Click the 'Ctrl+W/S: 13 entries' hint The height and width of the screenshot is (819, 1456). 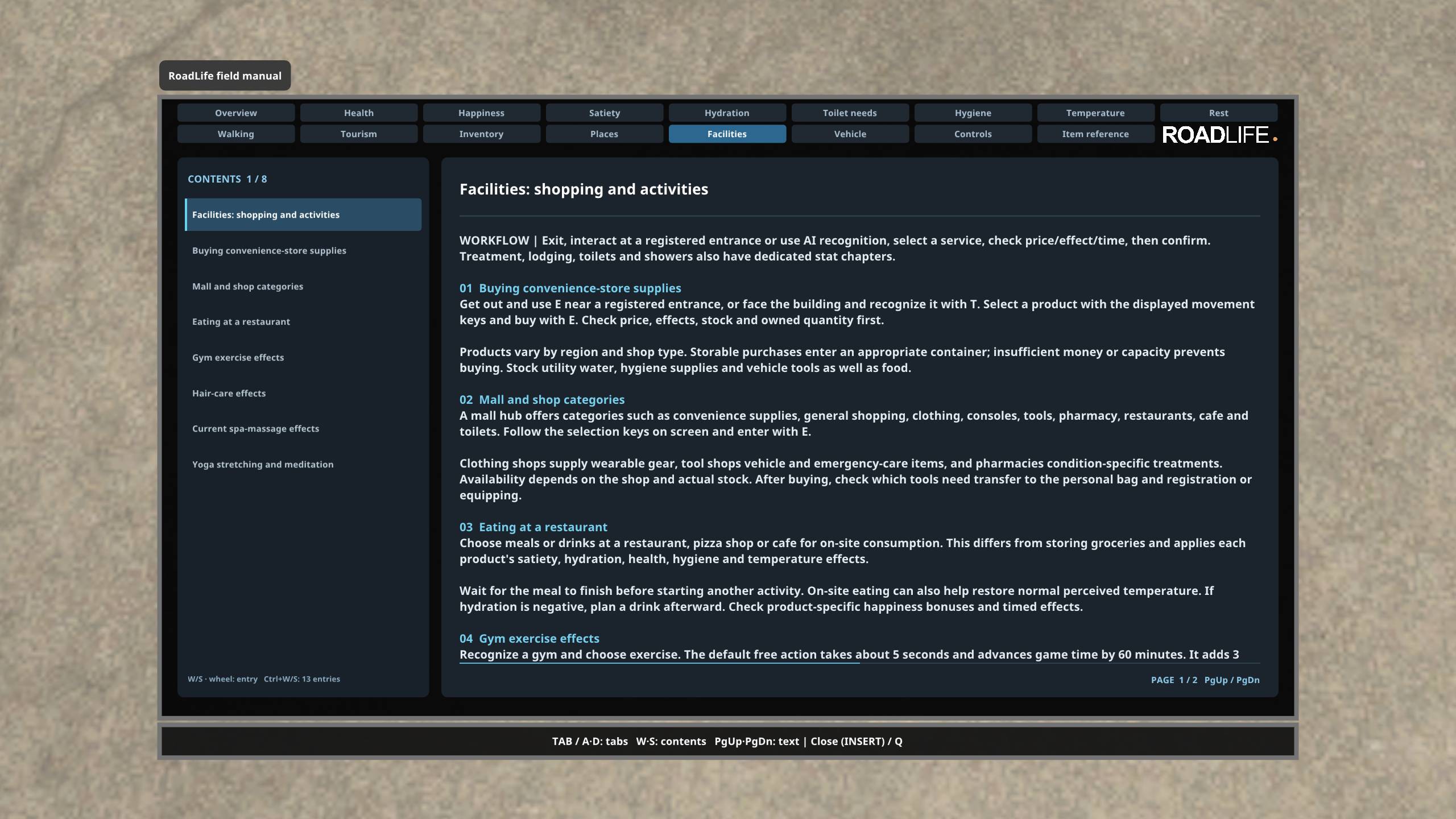(302, 679)
